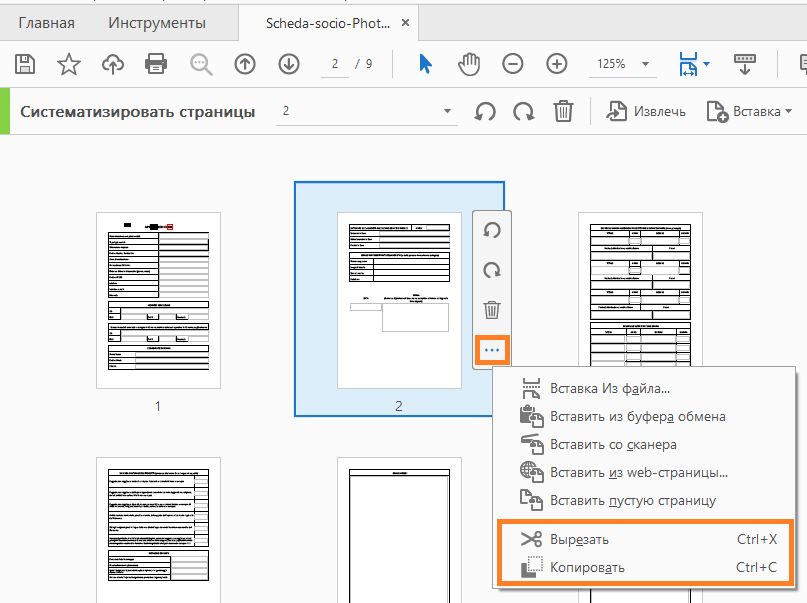
Task: Select Вырезать in context menu
Action: click(x=645, y=539)
